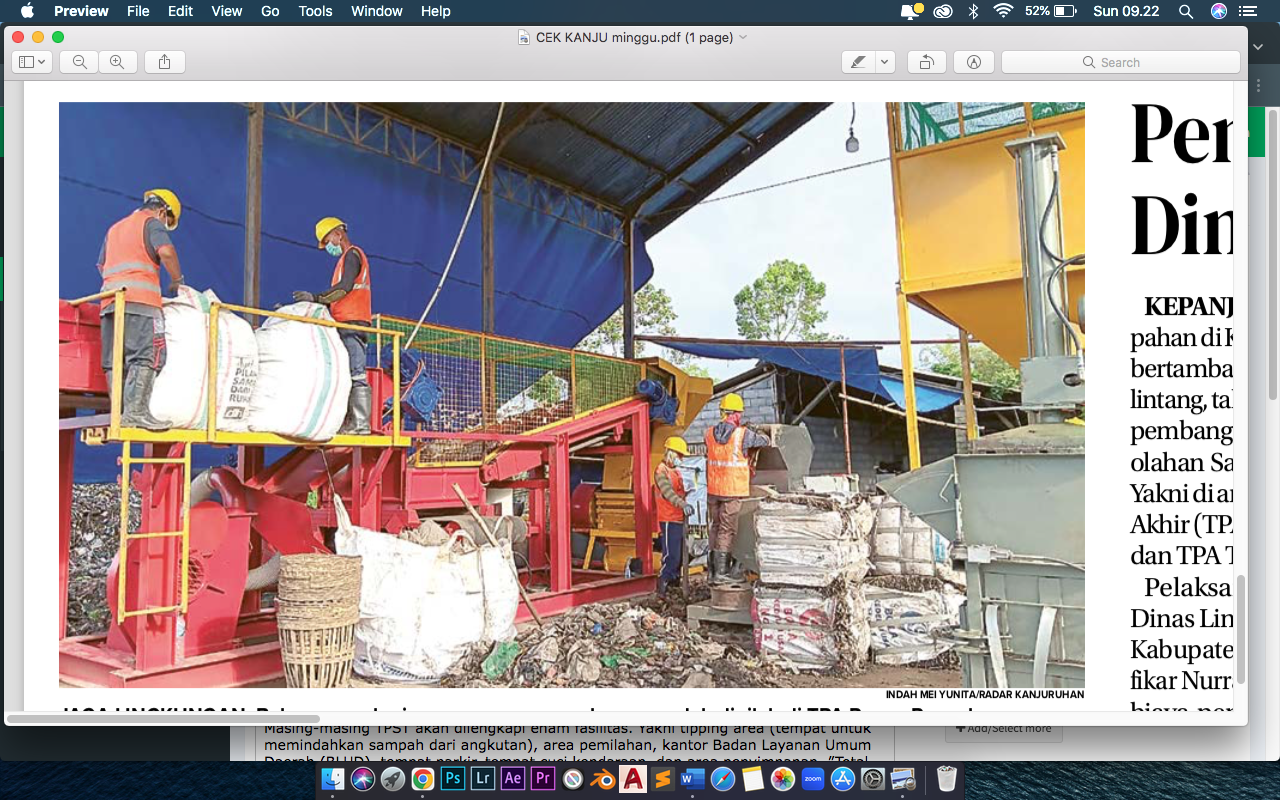The image size is (1280, 800).
Task: Click the Zoom In magnifier button
Action: point(117,62)
